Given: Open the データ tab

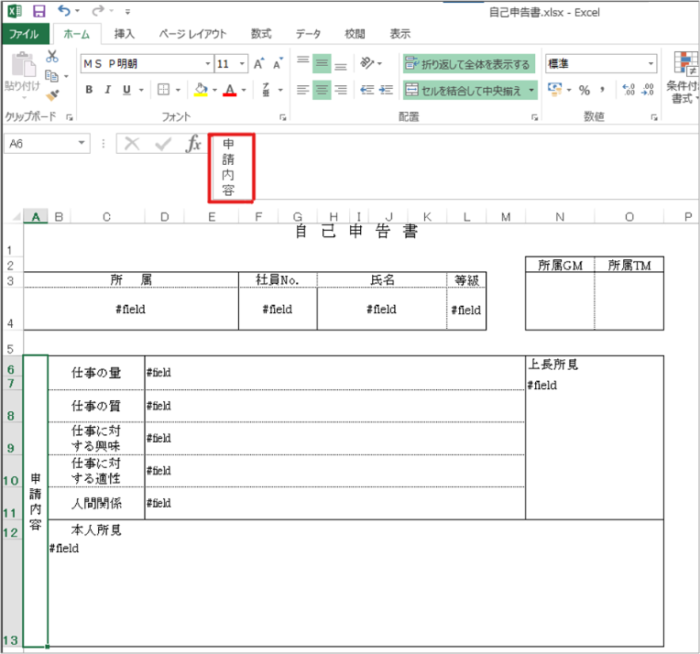Looking at the screenshot, I should click(308, 34).
